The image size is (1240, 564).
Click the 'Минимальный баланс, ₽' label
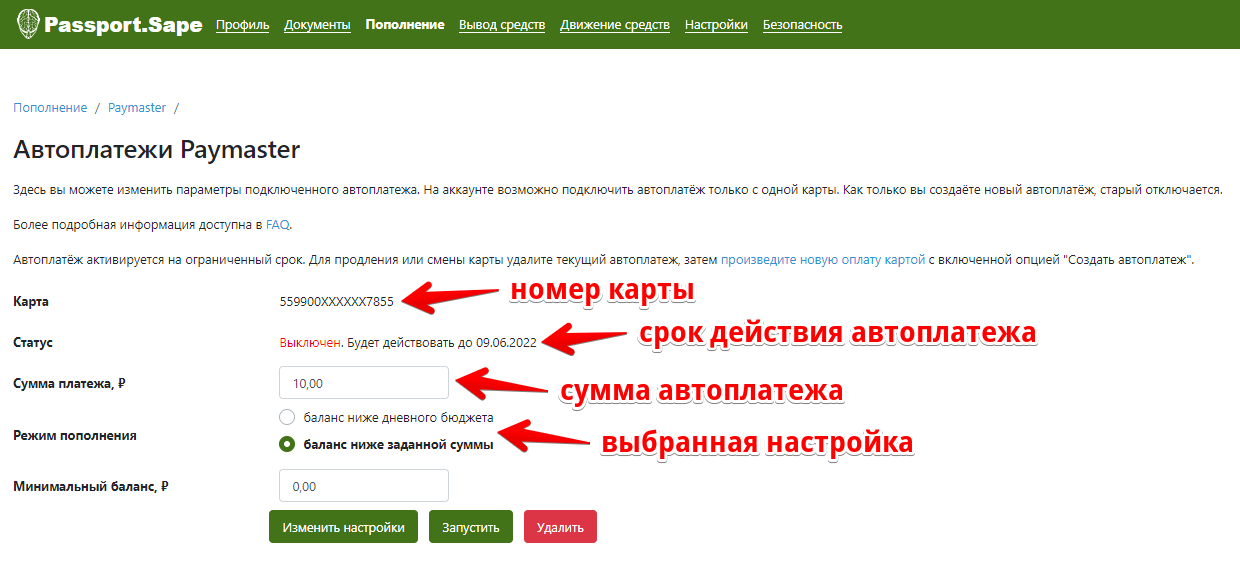(x=91, y=486)
